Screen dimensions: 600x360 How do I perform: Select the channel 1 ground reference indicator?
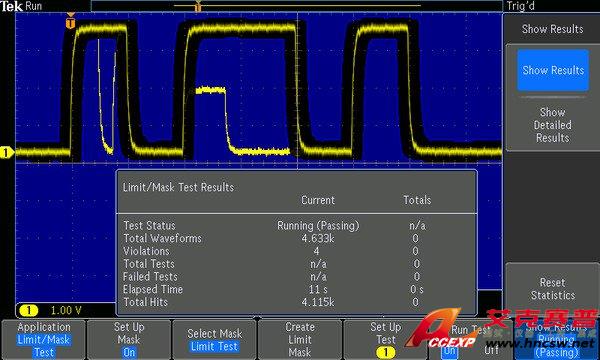point(6,153)
